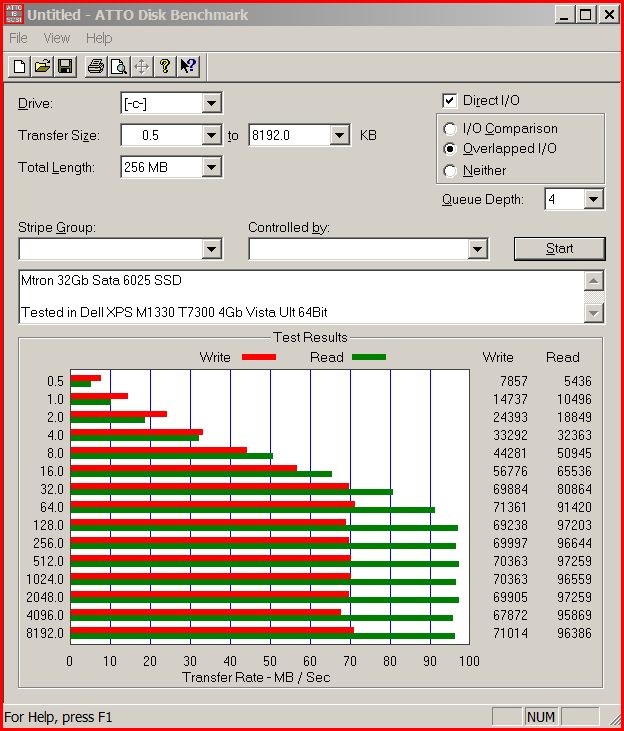Select the Neither radio button

pos(450,171)
